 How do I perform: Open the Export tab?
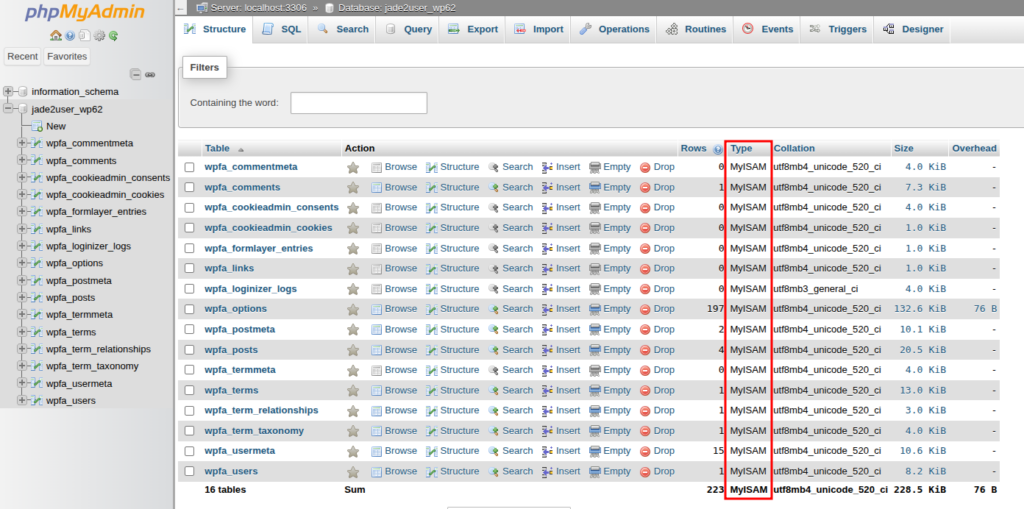[x=473, y=29]
